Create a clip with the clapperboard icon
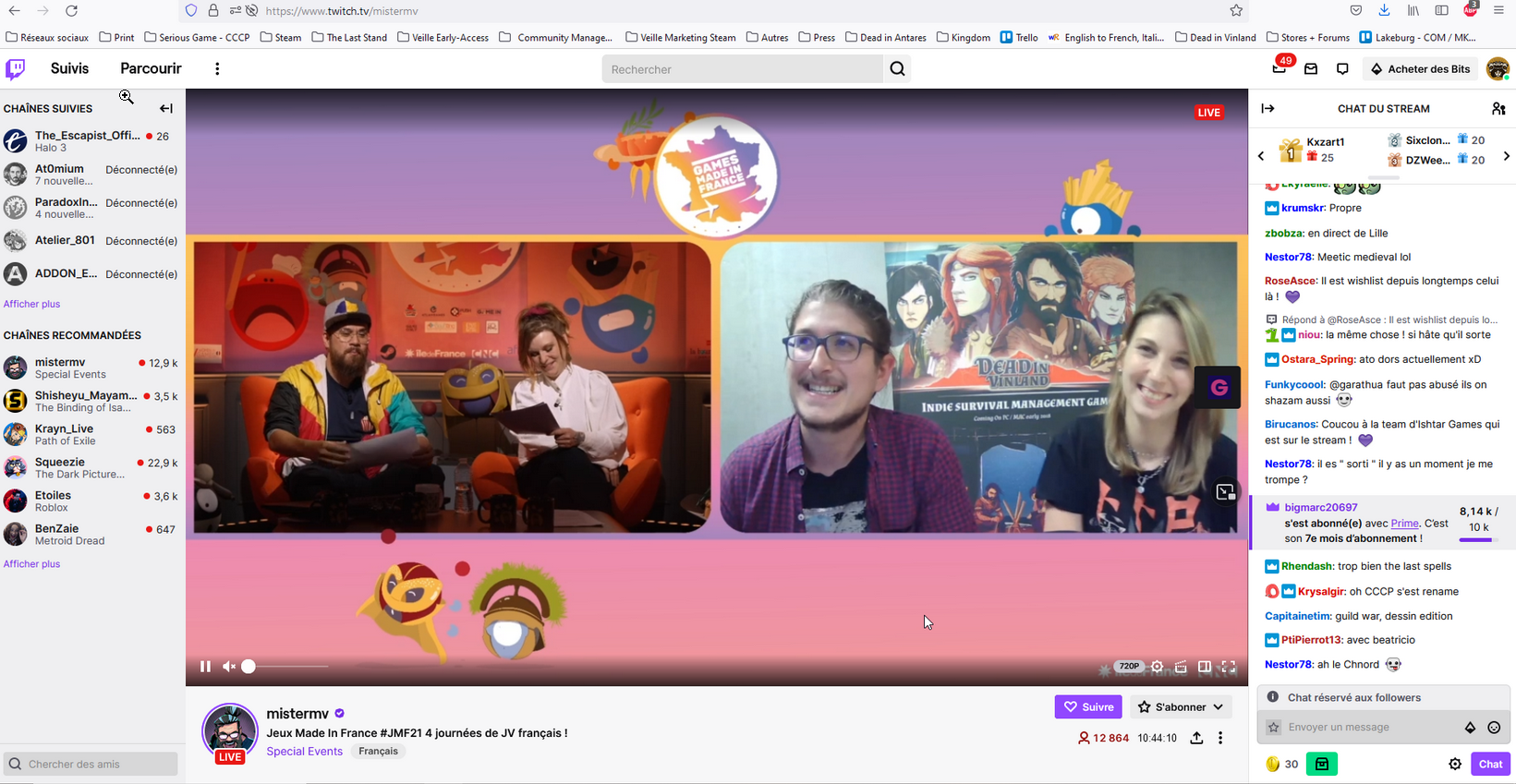The width and height of the screenshot is (1516, 784). coord(1181,667)
